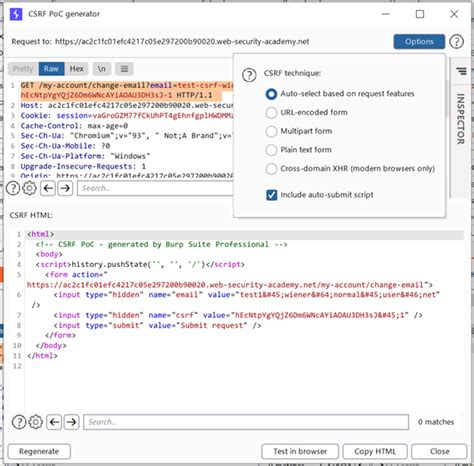Click the Cookie header line in request
Image resolution: width=474 pixels, height=466 pixels.
click(127, 116)
